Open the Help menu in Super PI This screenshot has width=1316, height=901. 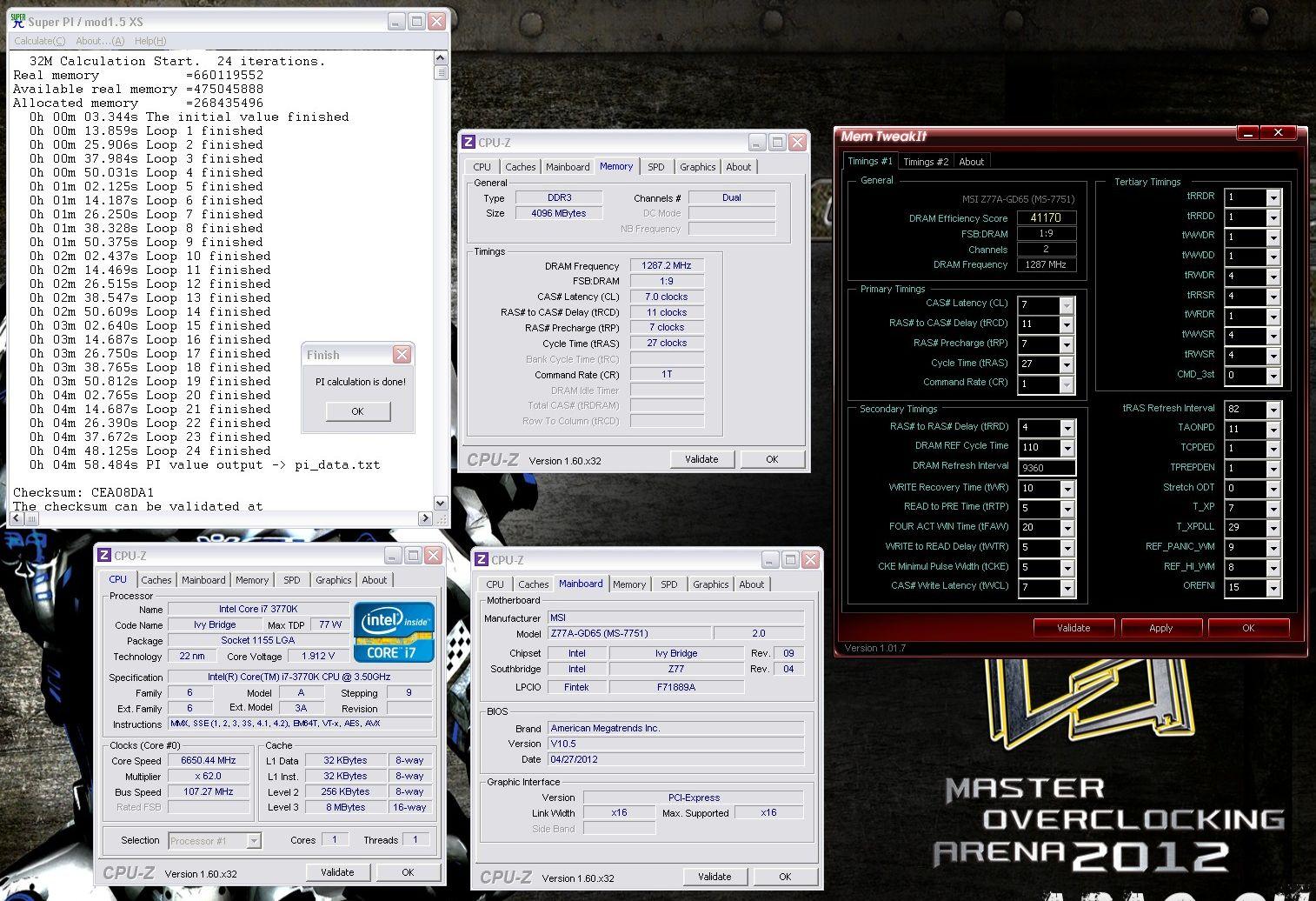(x=150, y=41)
